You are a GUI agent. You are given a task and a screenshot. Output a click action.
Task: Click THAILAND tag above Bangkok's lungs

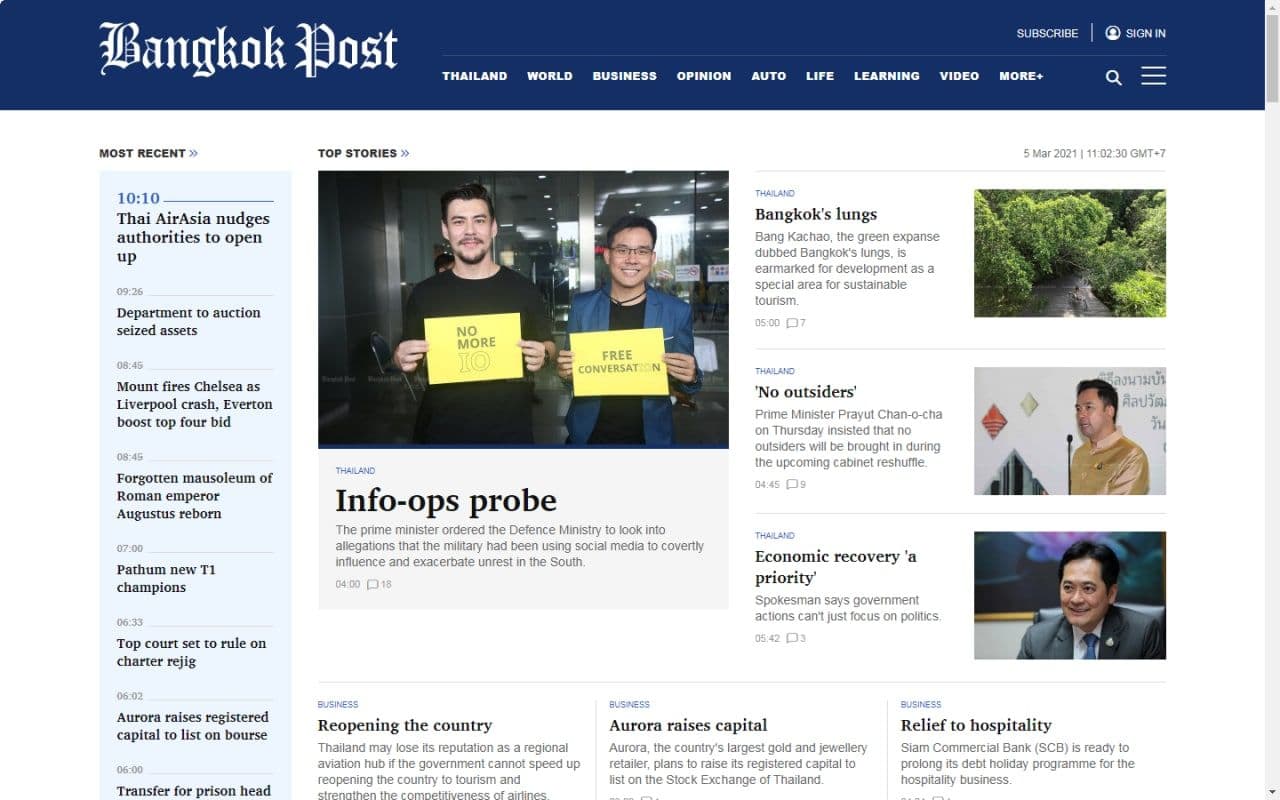point(775,193)
